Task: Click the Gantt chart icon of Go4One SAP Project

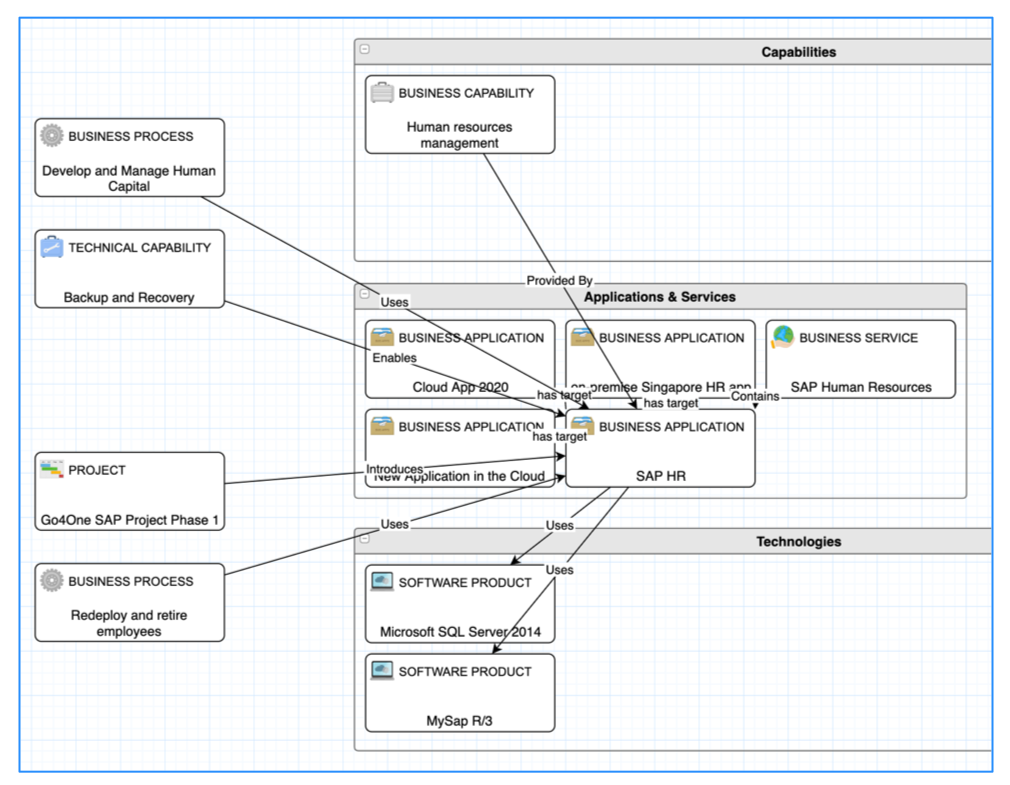Action: click(52, 469)
